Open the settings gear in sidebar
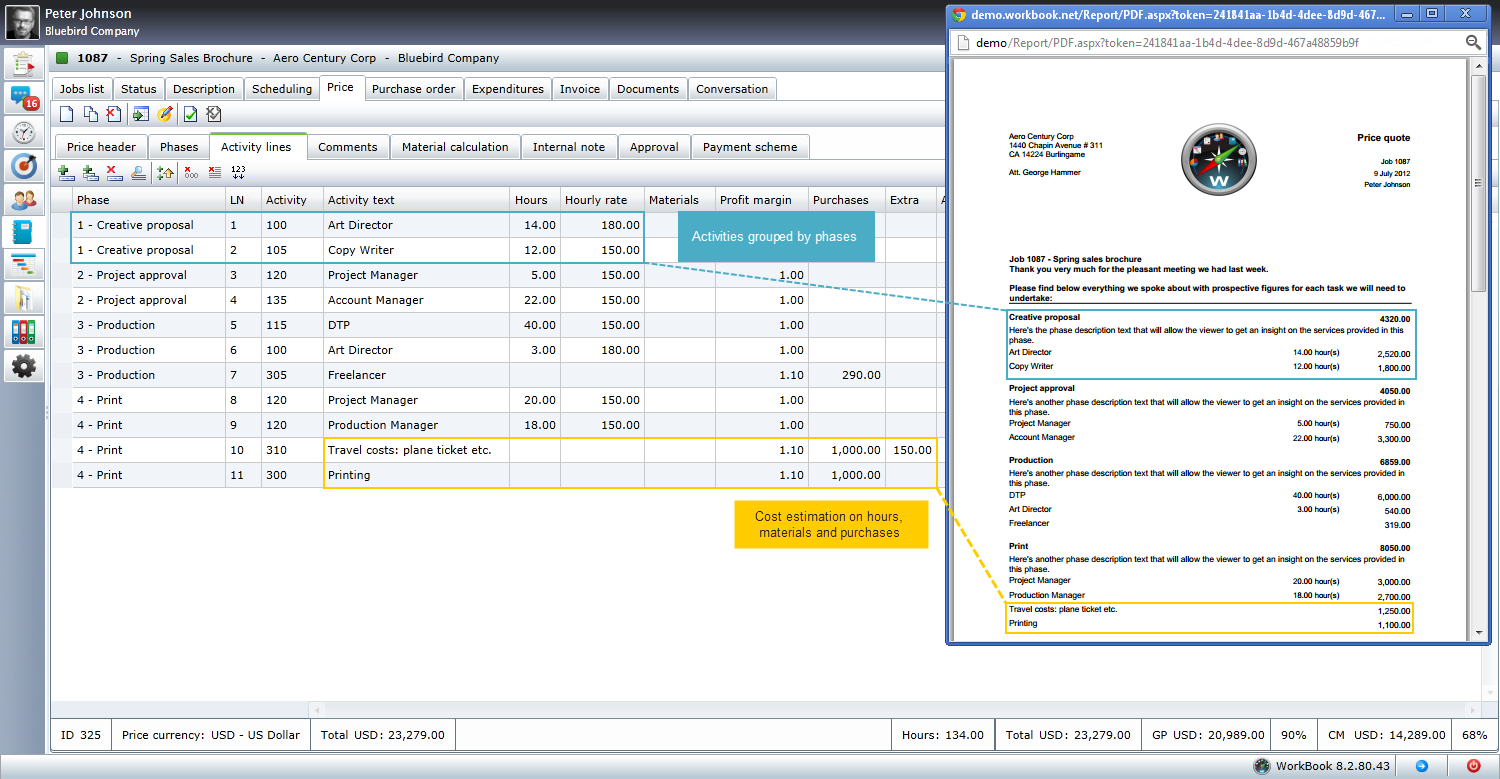Image resolution: width=1500 pixels, height=779 pixels. tap(23, 366)
